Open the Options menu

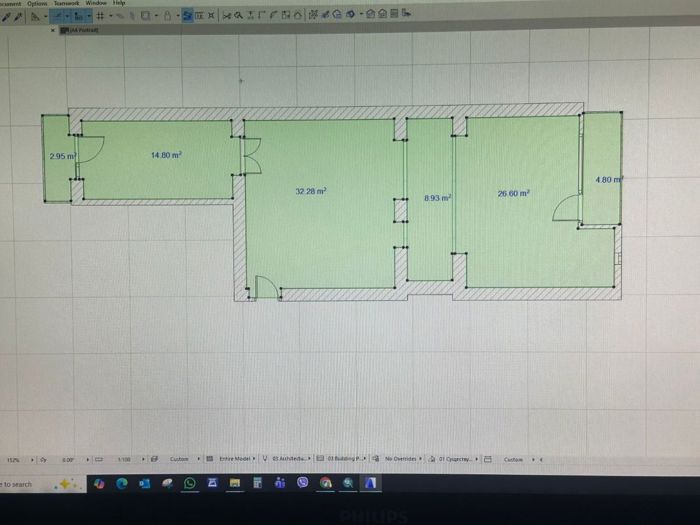click(37, 4)
